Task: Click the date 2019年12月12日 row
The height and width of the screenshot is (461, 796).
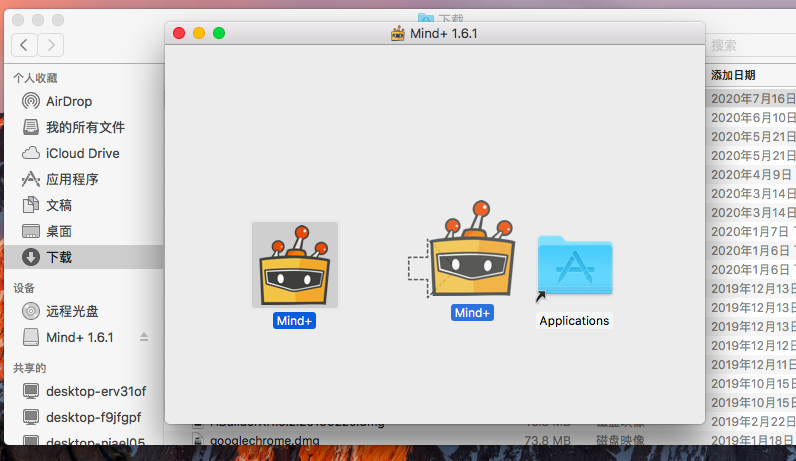Action: pyautogui.click(x=753, y=345)
